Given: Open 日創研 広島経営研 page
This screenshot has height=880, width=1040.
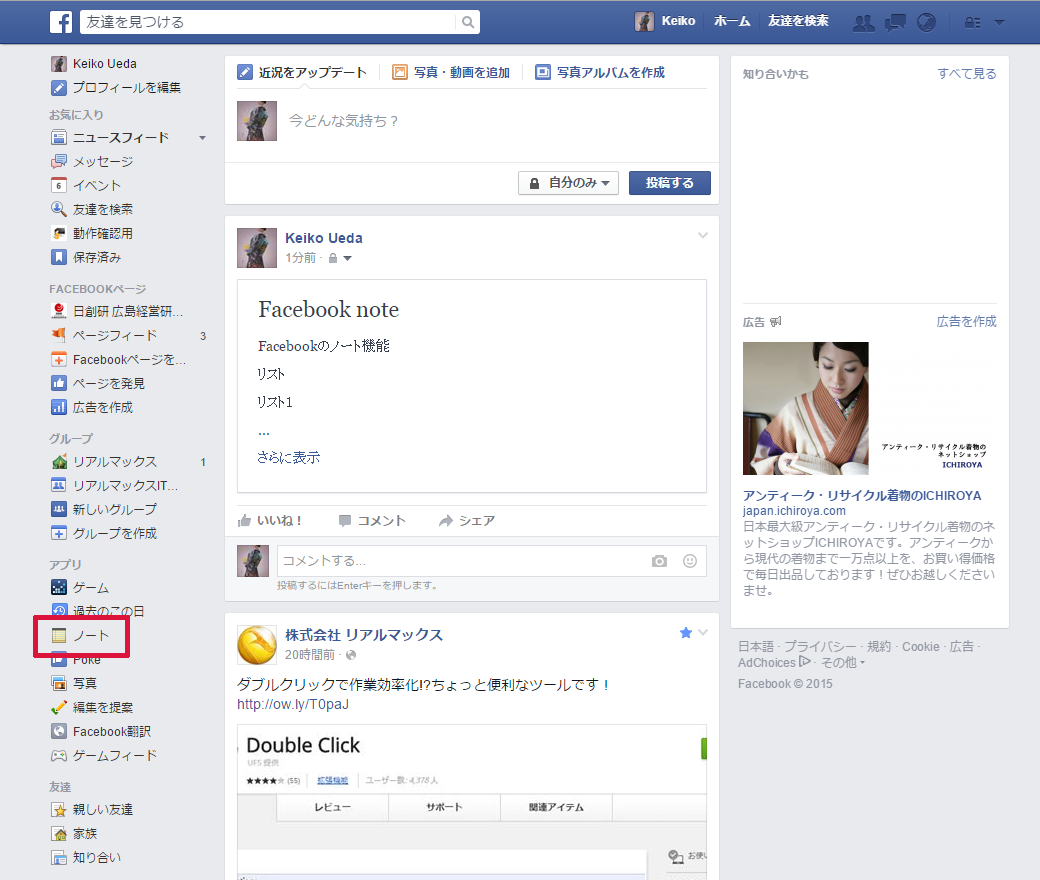Looking at the screenshot, I should pyautogui.click(x=117, y=311).
